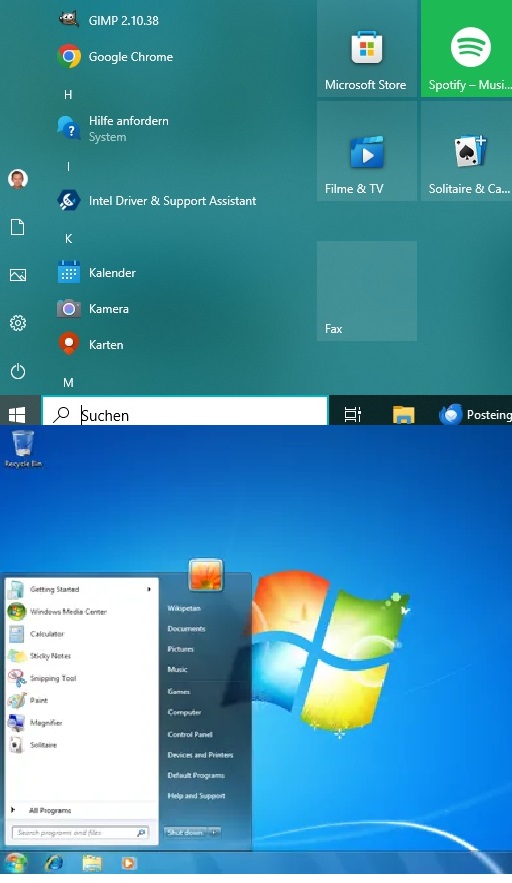Open Intel Driver & Support Assistant
Image resolution: width=512 pixels, height=883 pixels.
click(157, 200)
